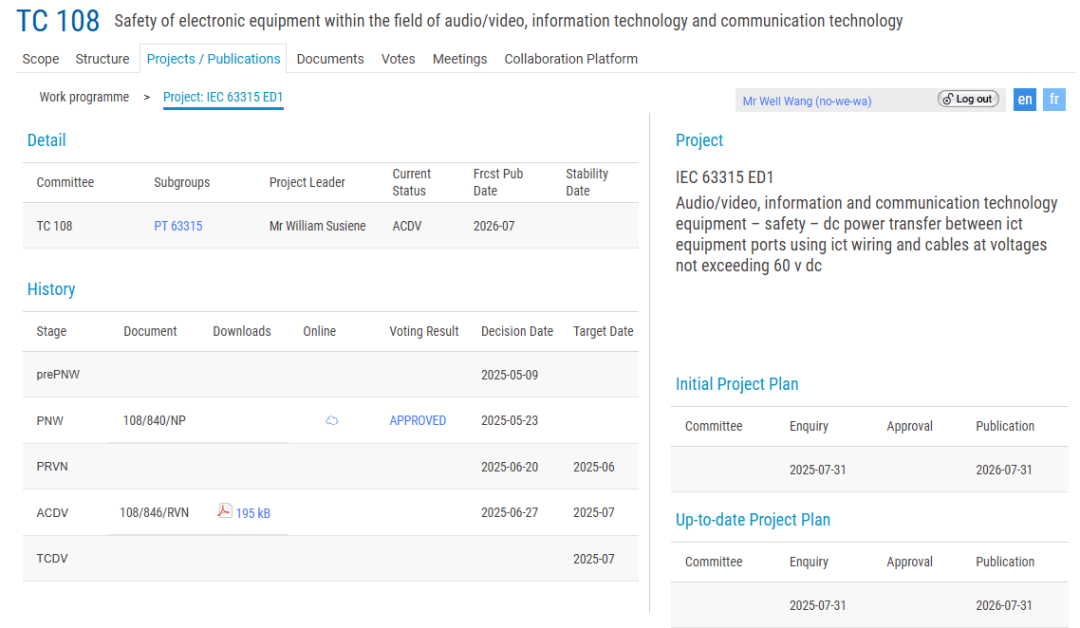Viewport: 1080px width, 628px height.
Task: View the Meetings tab
Action: pos(460,59)
